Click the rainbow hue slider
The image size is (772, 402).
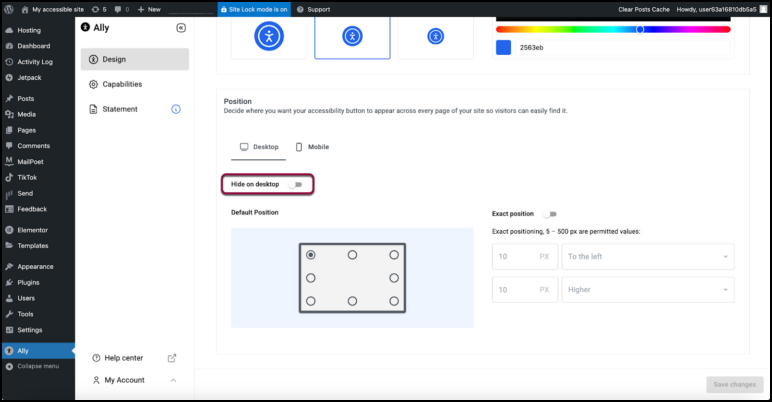coord(613,29)
